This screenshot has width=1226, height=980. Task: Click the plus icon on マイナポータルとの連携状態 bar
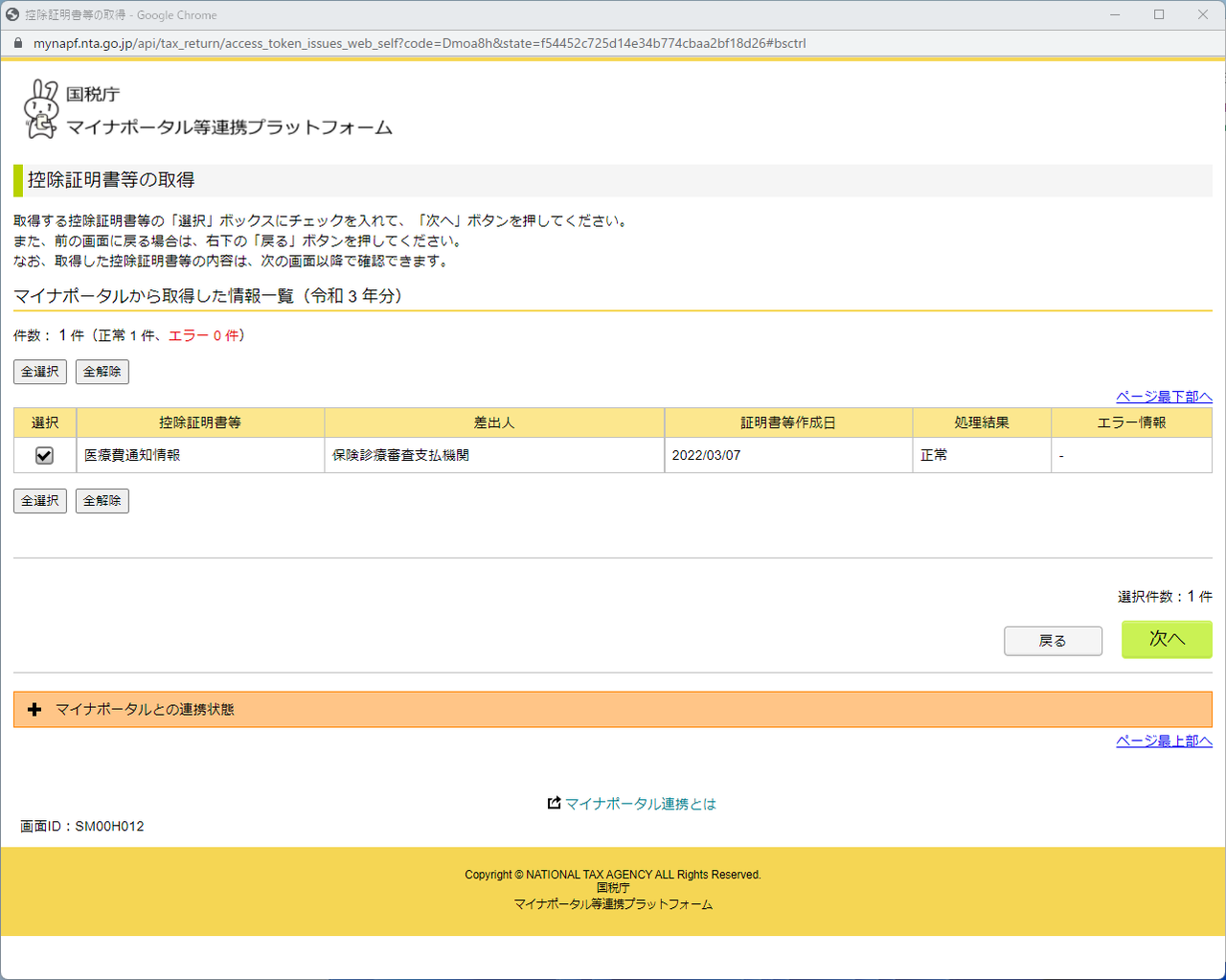coord(35,710)
